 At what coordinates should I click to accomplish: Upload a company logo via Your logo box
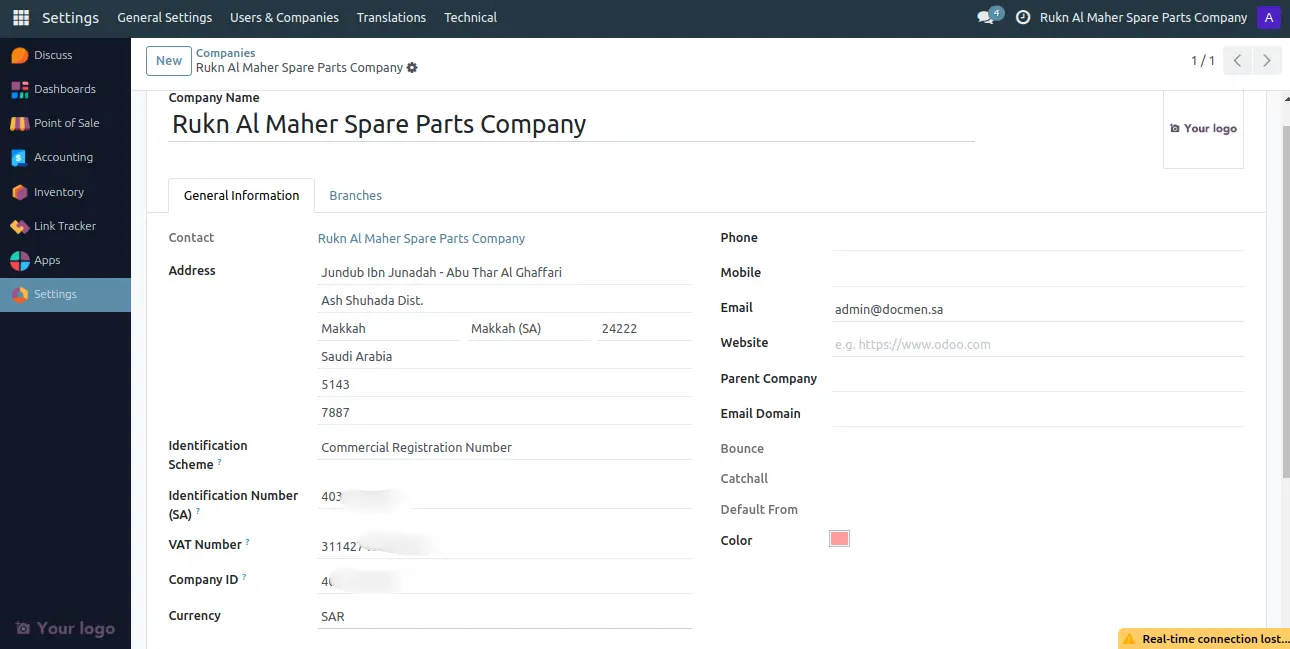(x=1203, y=129)
